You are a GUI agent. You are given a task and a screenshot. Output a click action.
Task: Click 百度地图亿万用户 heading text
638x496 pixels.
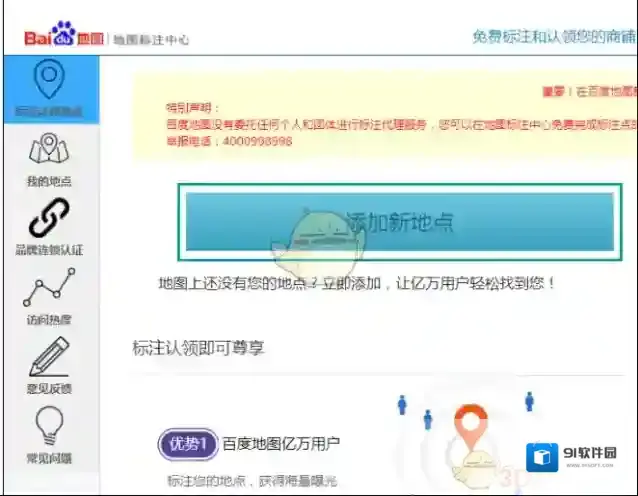click(281, 444)
